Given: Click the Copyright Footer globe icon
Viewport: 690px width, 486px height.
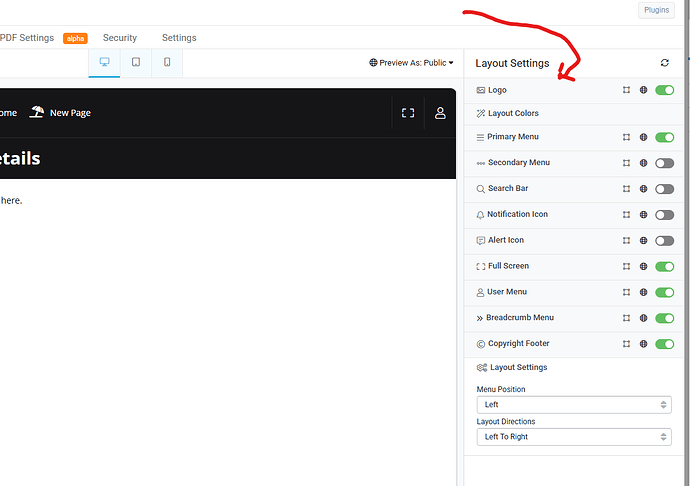Looking at the screenshot, I should [643, 344].
